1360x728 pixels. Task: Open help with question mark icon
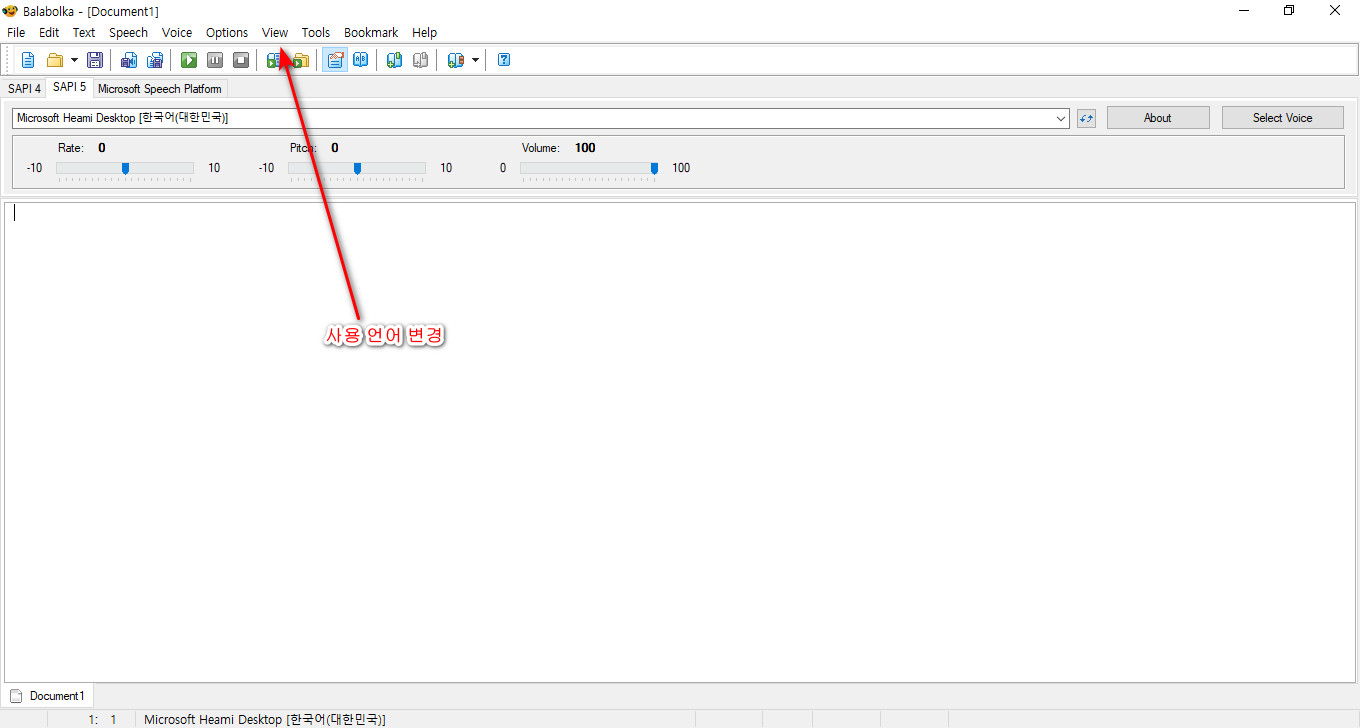pos(504,60)
